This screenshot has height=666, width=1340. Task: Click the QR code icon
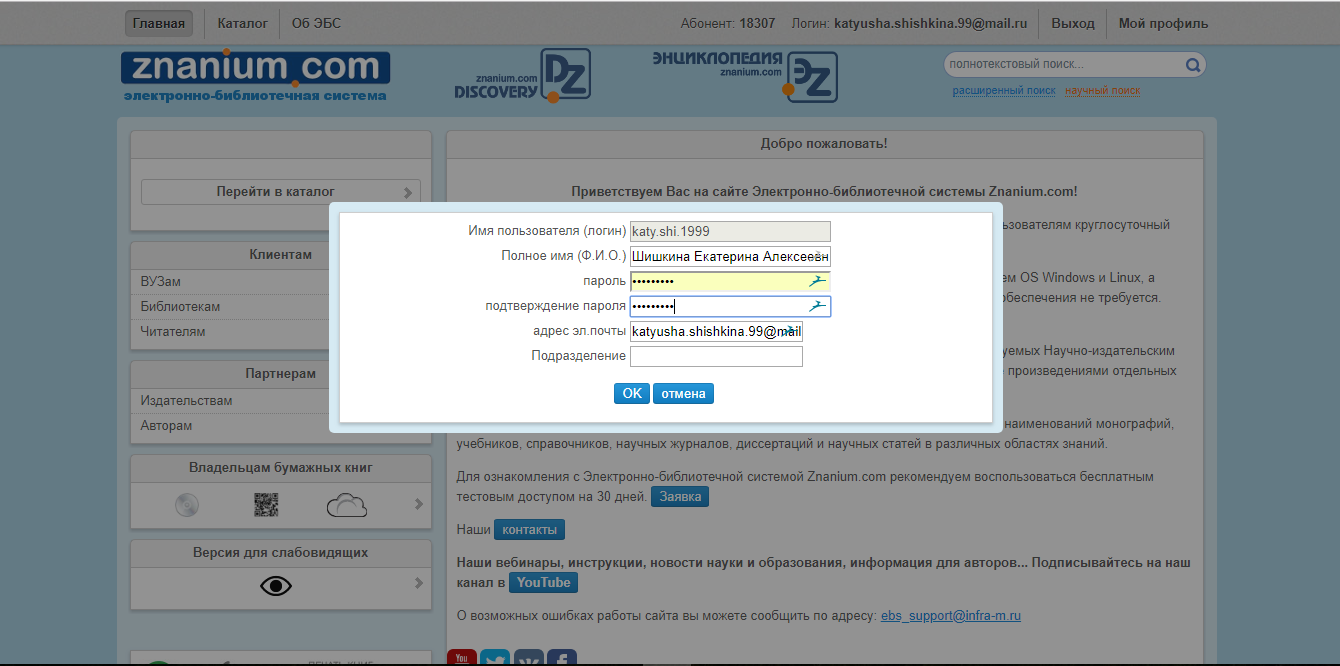(266, 505)
